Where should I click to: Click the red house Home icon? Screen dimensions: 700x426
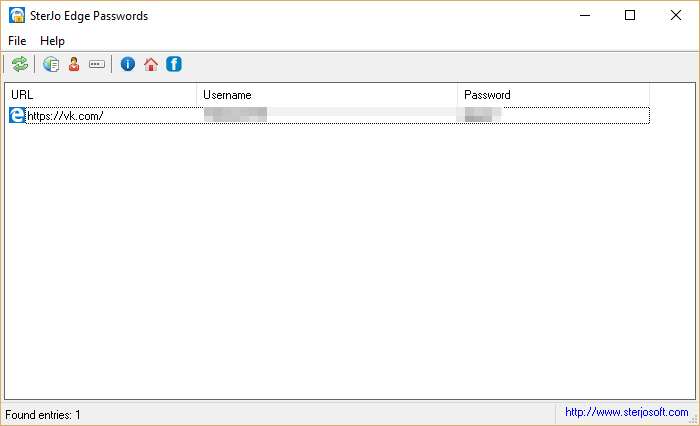click(151, 65)
